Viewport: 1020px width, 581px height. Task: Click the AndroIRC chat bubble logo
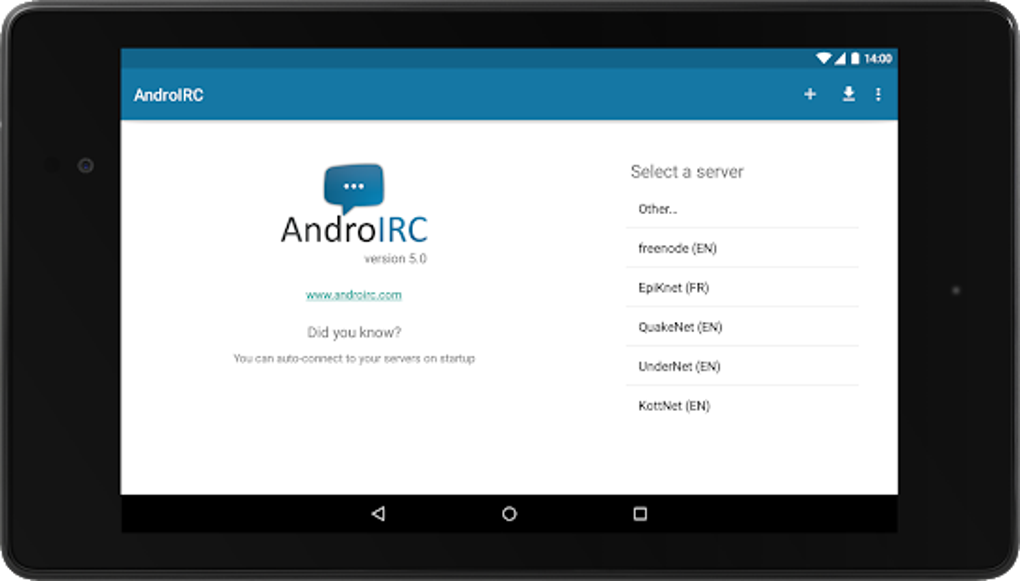352,186
